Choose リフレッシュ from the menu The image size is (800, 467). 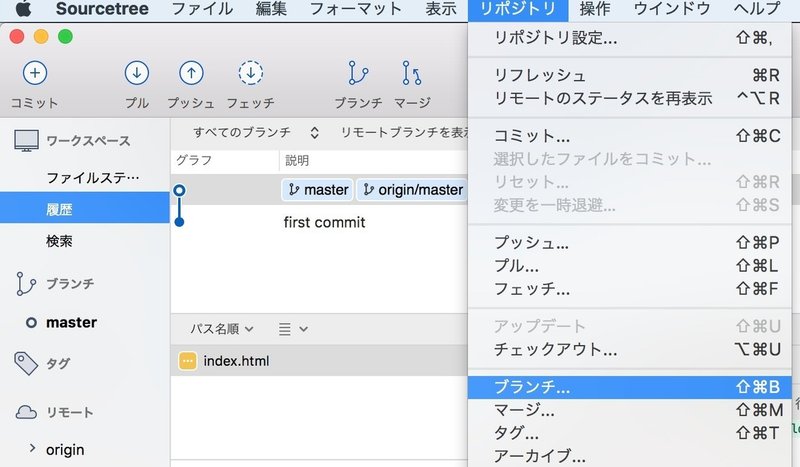tap(630, 75)
